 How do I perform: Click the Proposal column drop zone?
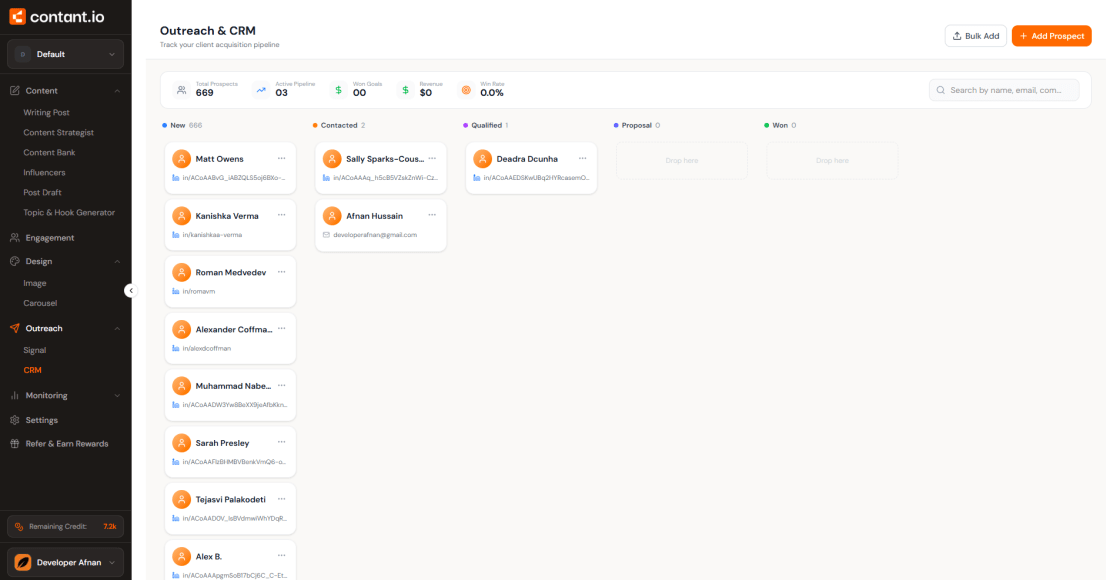click(x=681, y=161)
